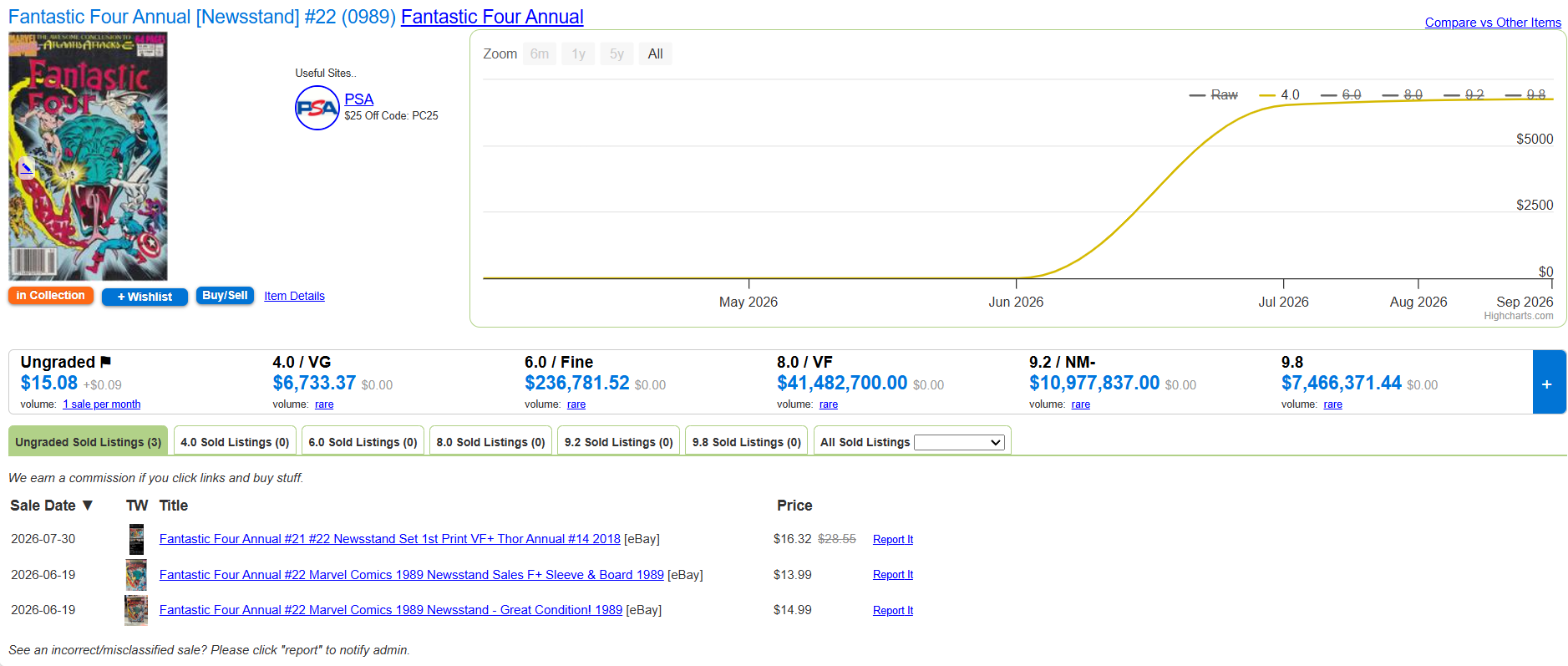This screenshot has width=1568, height=666.
Task: Toggle the Raw series in chart legend
Action: click(x=1214, y=95)
